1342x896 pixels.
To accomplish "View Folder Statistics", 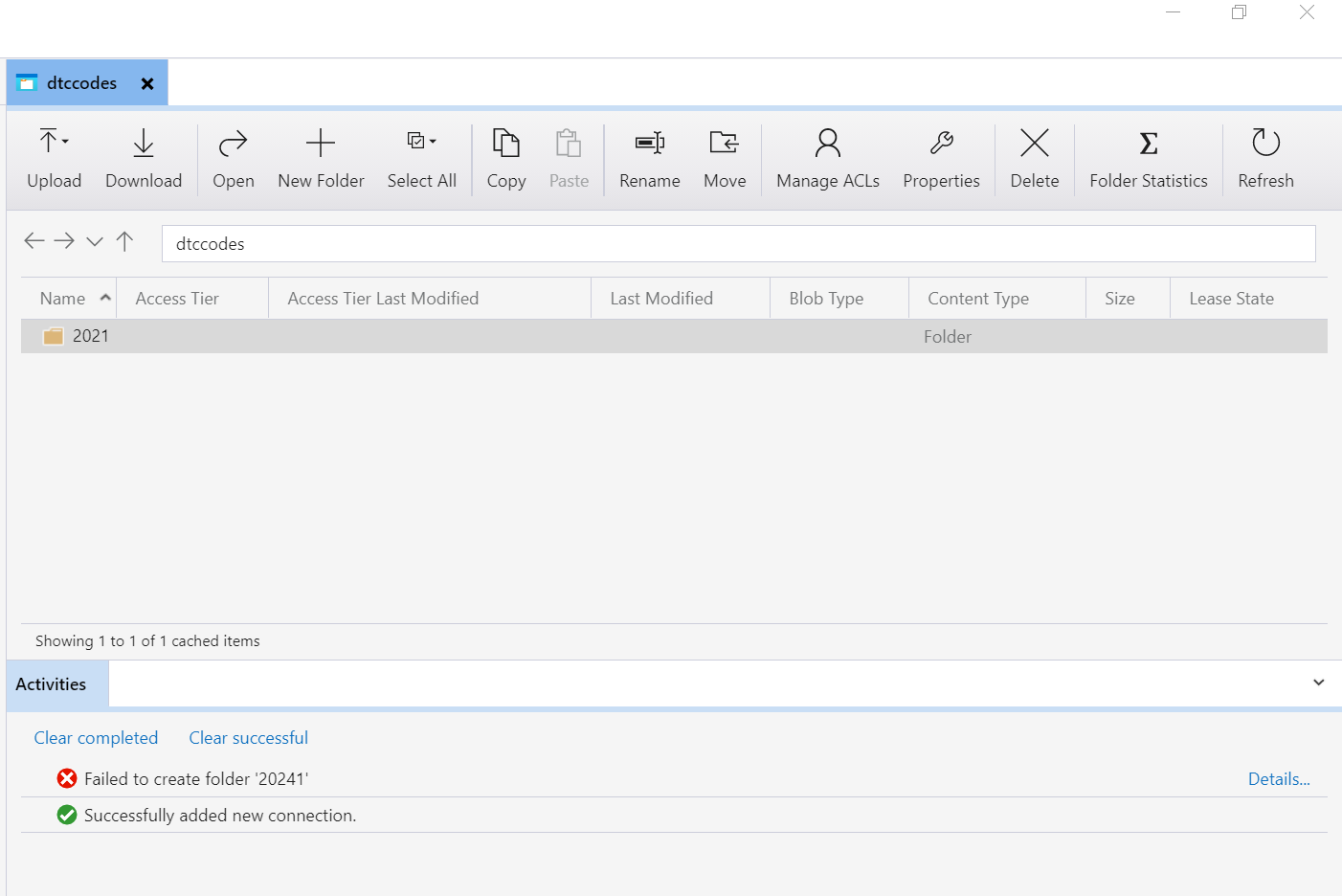I will click(1148, 158).
